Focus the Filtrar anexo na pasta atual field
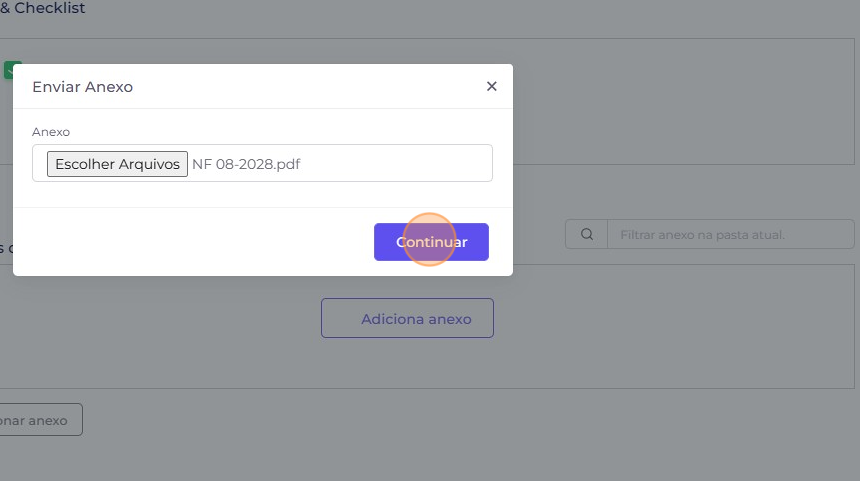This screenshot has height=481, width=860. pos(731,234)
